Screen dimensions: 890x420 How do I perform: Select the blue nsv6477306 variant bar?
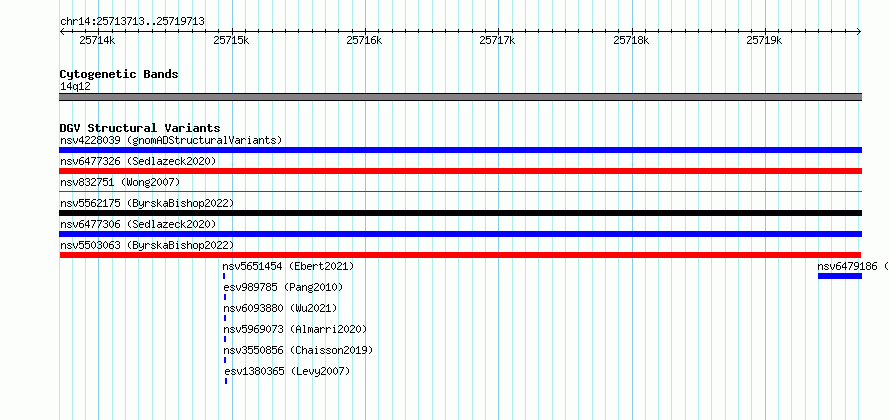pos(460,234)
